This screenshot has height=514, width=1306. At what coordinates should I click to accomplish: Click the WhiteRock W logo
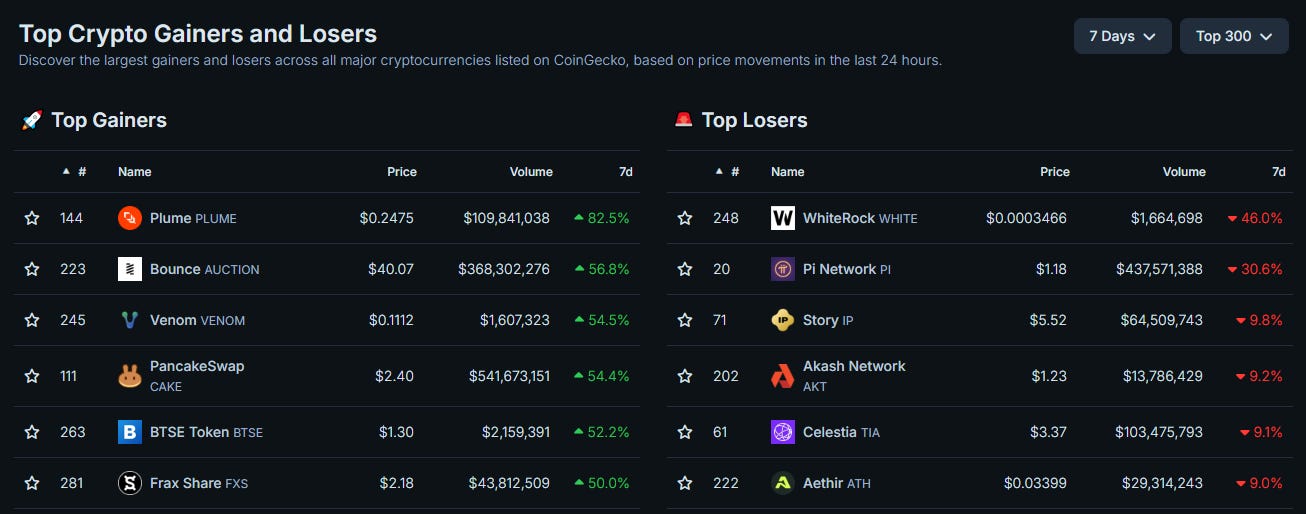tap(783, 218)
